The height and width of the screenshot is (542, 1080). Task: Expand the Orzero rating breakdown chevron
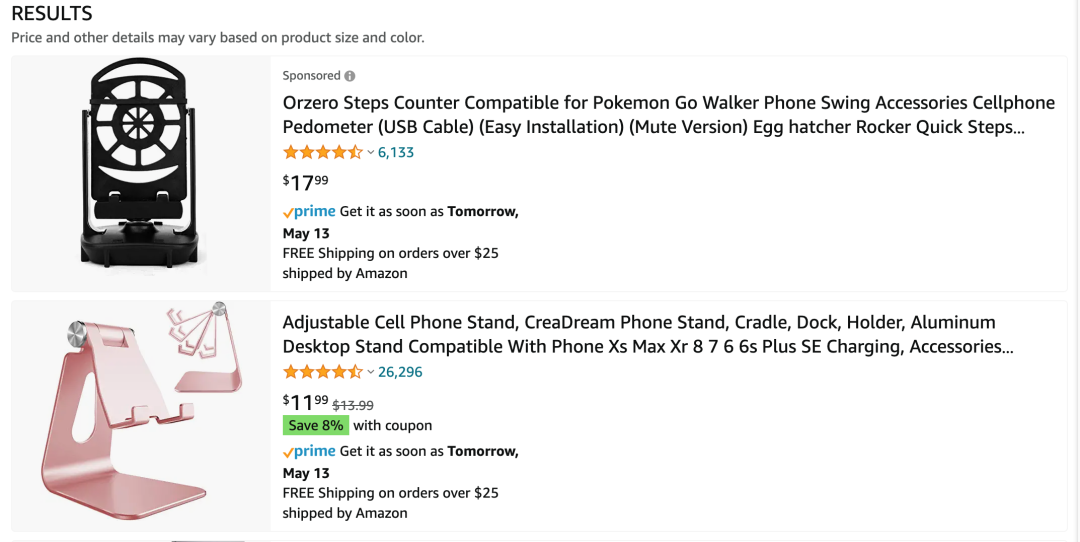coord(370,153)
